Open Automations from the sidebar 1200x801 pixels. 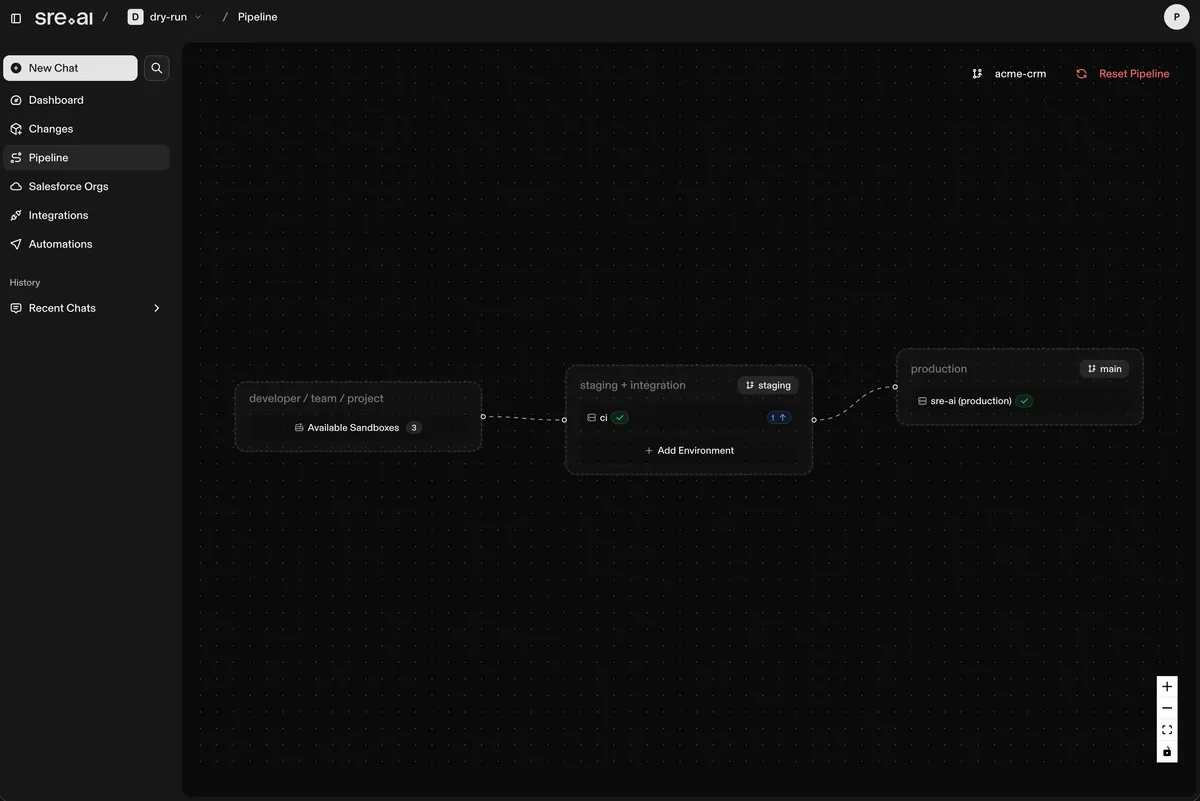(x=86, y=244)
